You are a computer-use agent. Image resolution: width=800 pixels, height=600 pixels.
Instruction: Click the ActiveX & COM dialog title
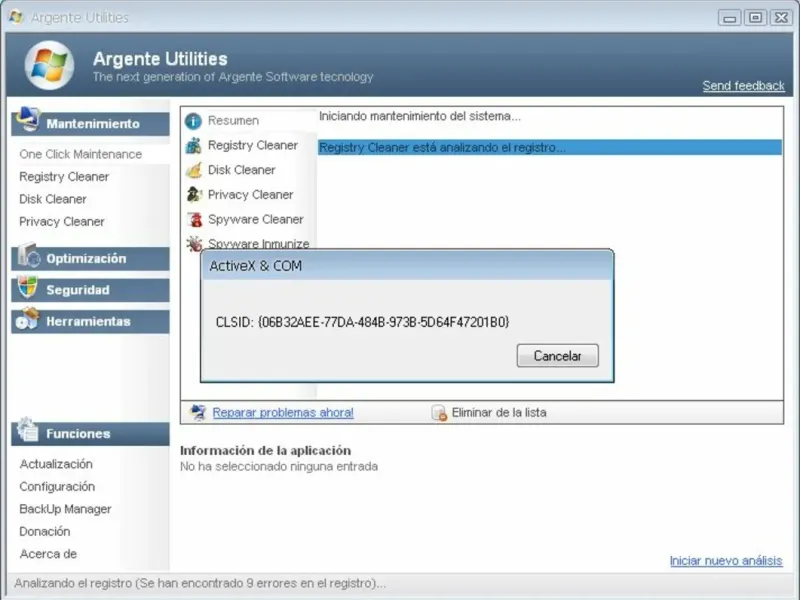coord(256,266)
